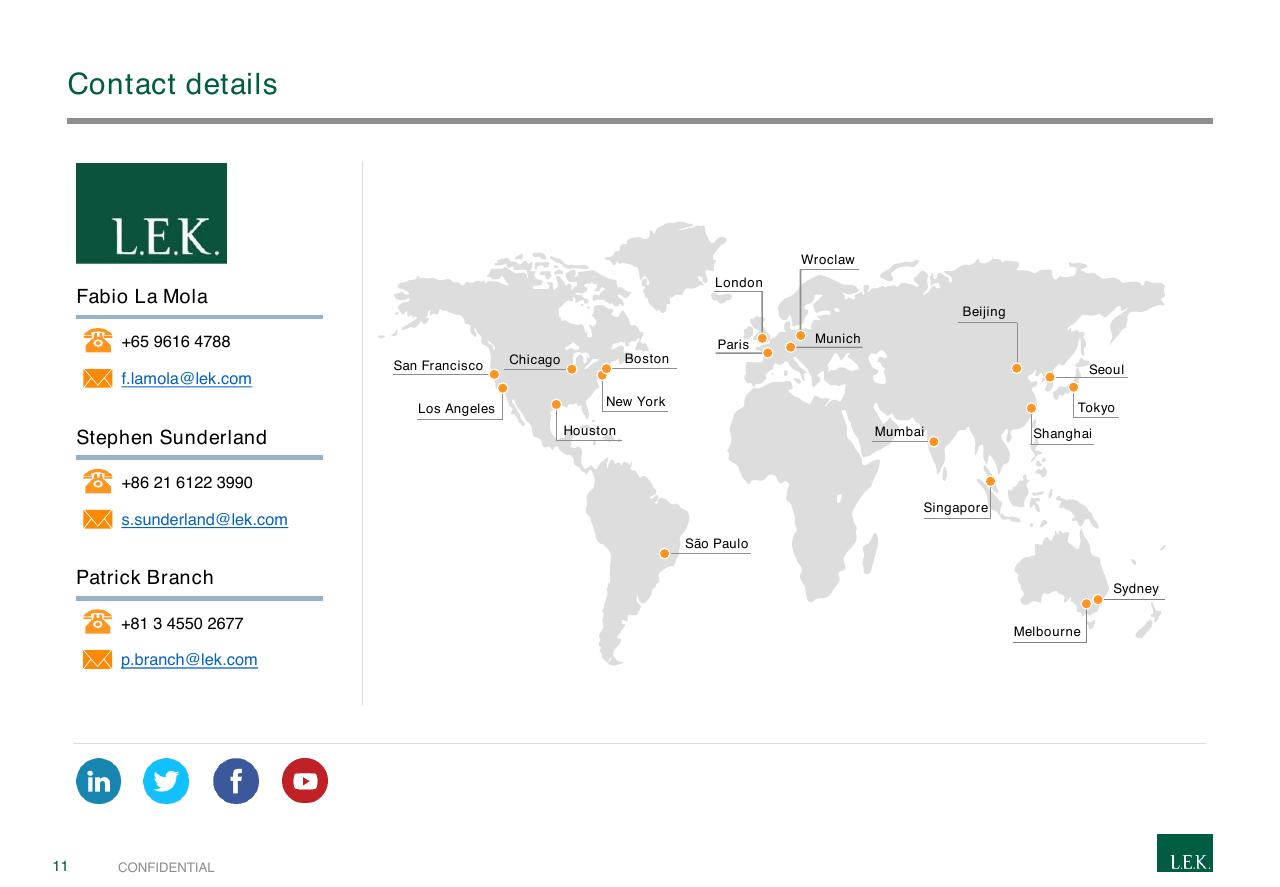Click phone icon next to +81 3 4550 2677

coord(98,621)
